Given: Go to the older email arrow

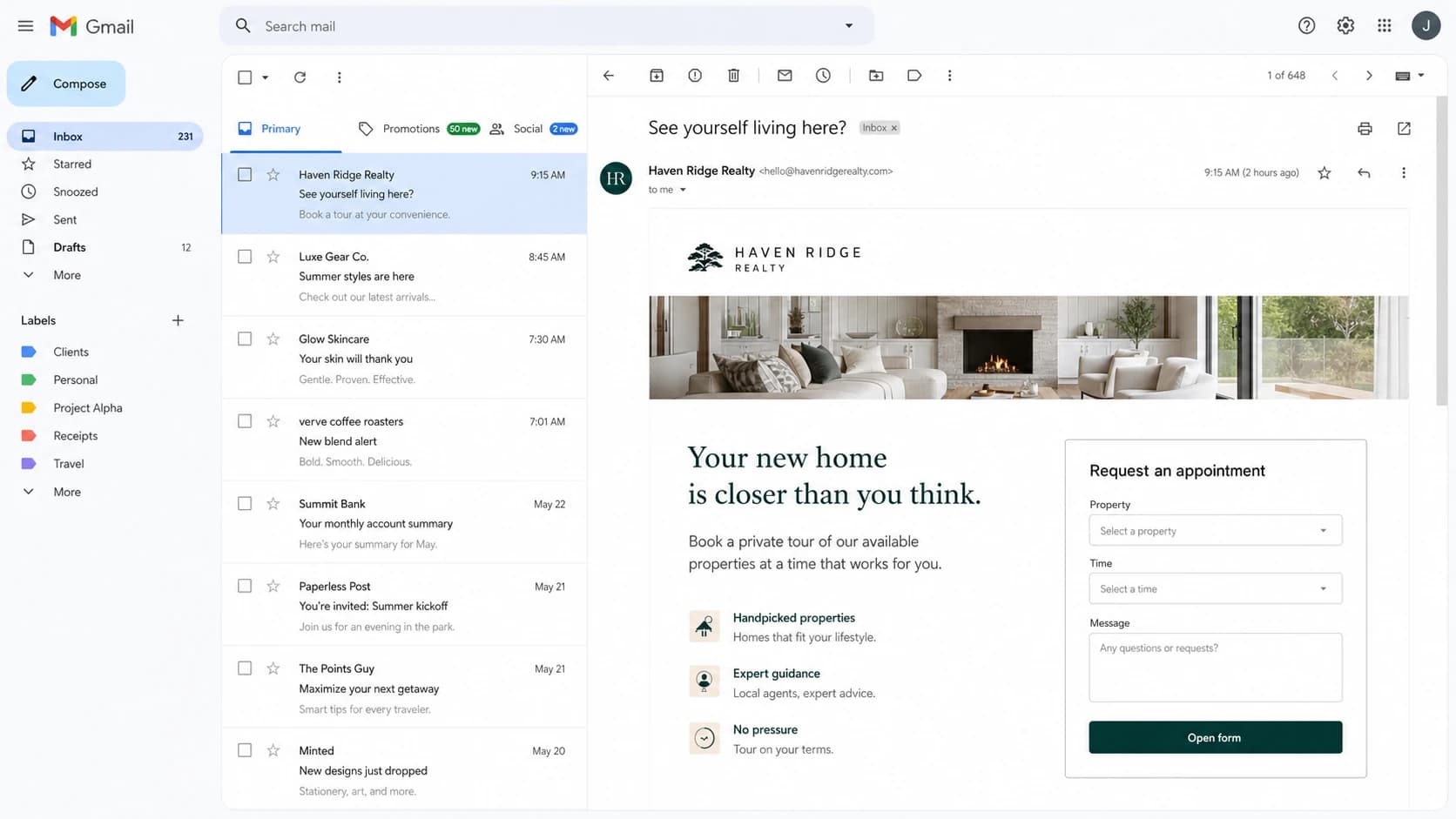Looking at the screenshot, I should (1369, 76).
